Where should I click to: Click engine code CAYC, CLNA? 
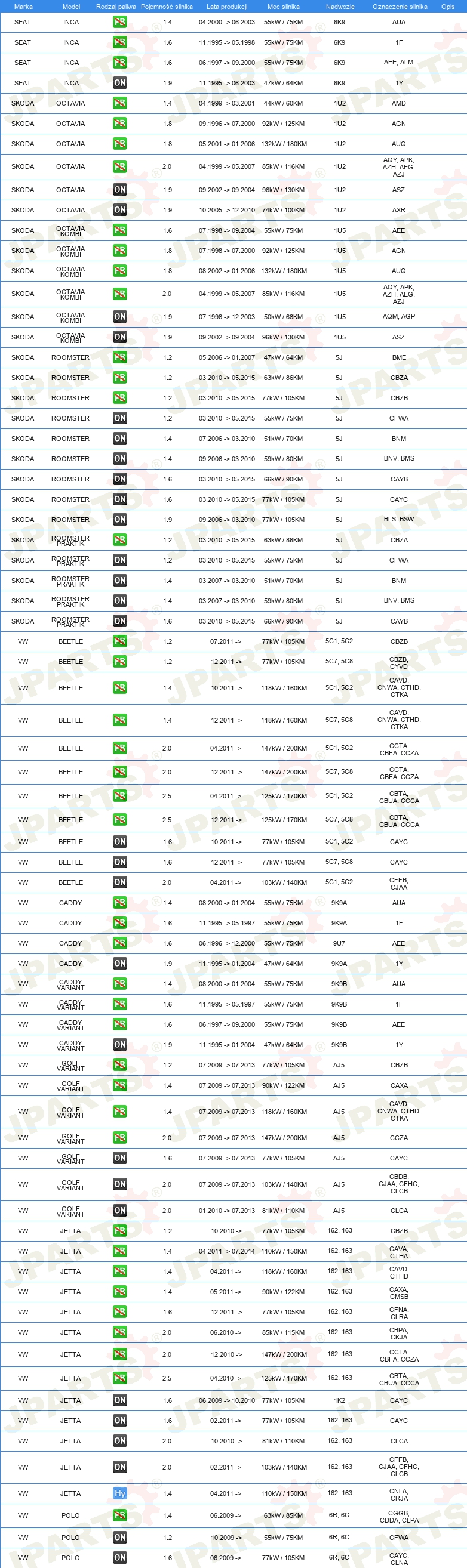[x=399, y=1559]
